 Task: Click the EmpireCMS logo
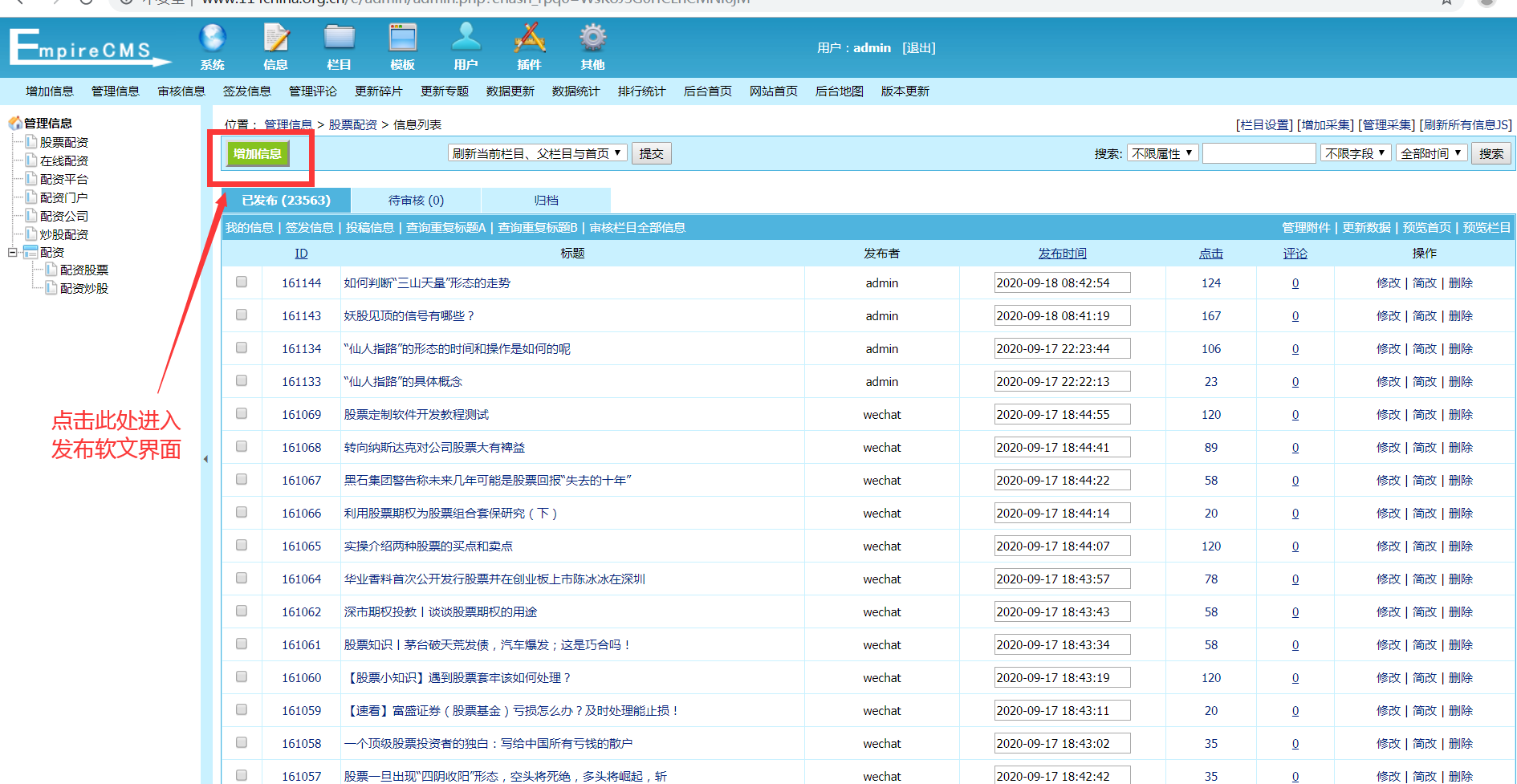coord(90,47)
